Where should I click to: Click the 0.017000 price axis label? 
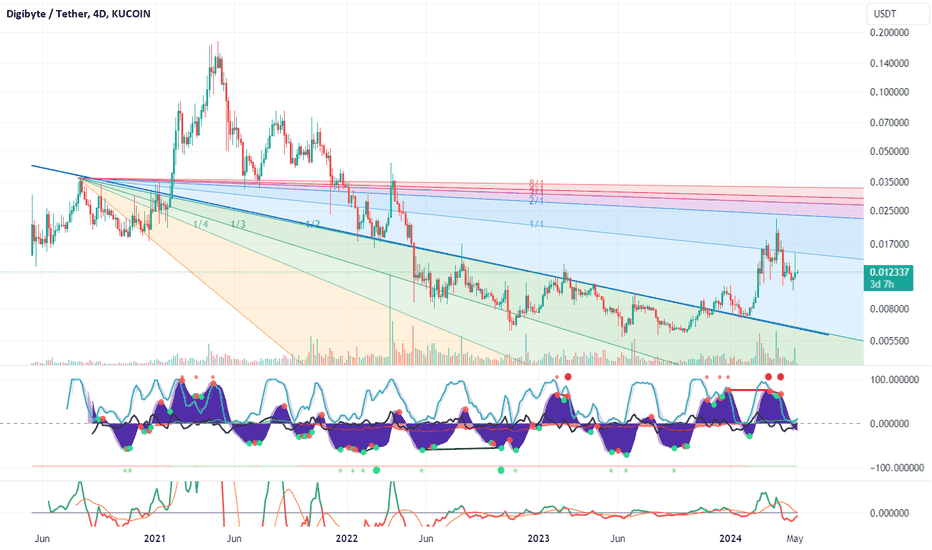point(889,244)
